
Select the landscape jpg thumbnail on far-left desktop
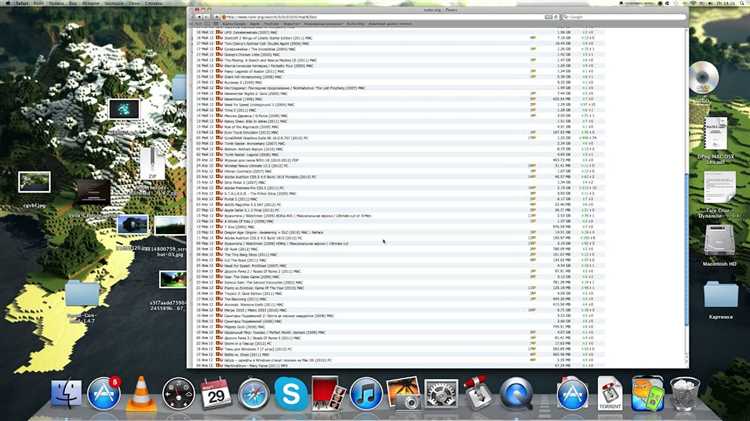[34, 182]
